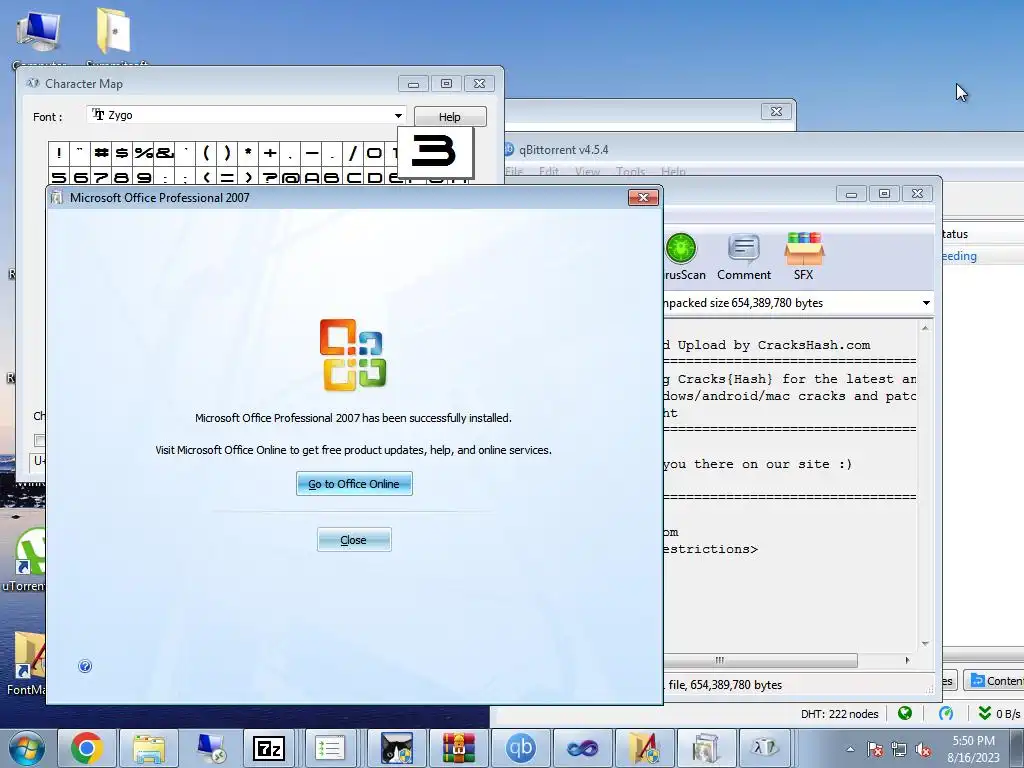Image resolution: width=1024 pixels, height=768 pixels.
Task: Click the VirusScan icon in WinRAR toolbar
Action: (683, 257)
